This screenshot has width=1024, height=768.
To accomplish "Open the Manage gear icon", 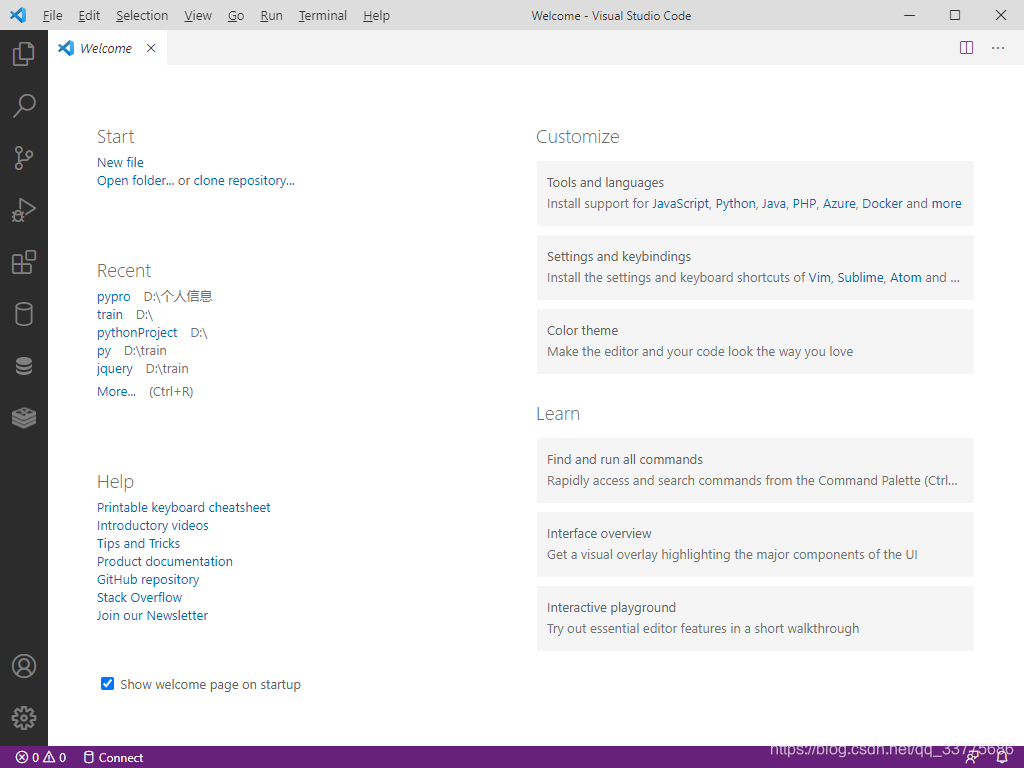I will (x=24, y=718).
